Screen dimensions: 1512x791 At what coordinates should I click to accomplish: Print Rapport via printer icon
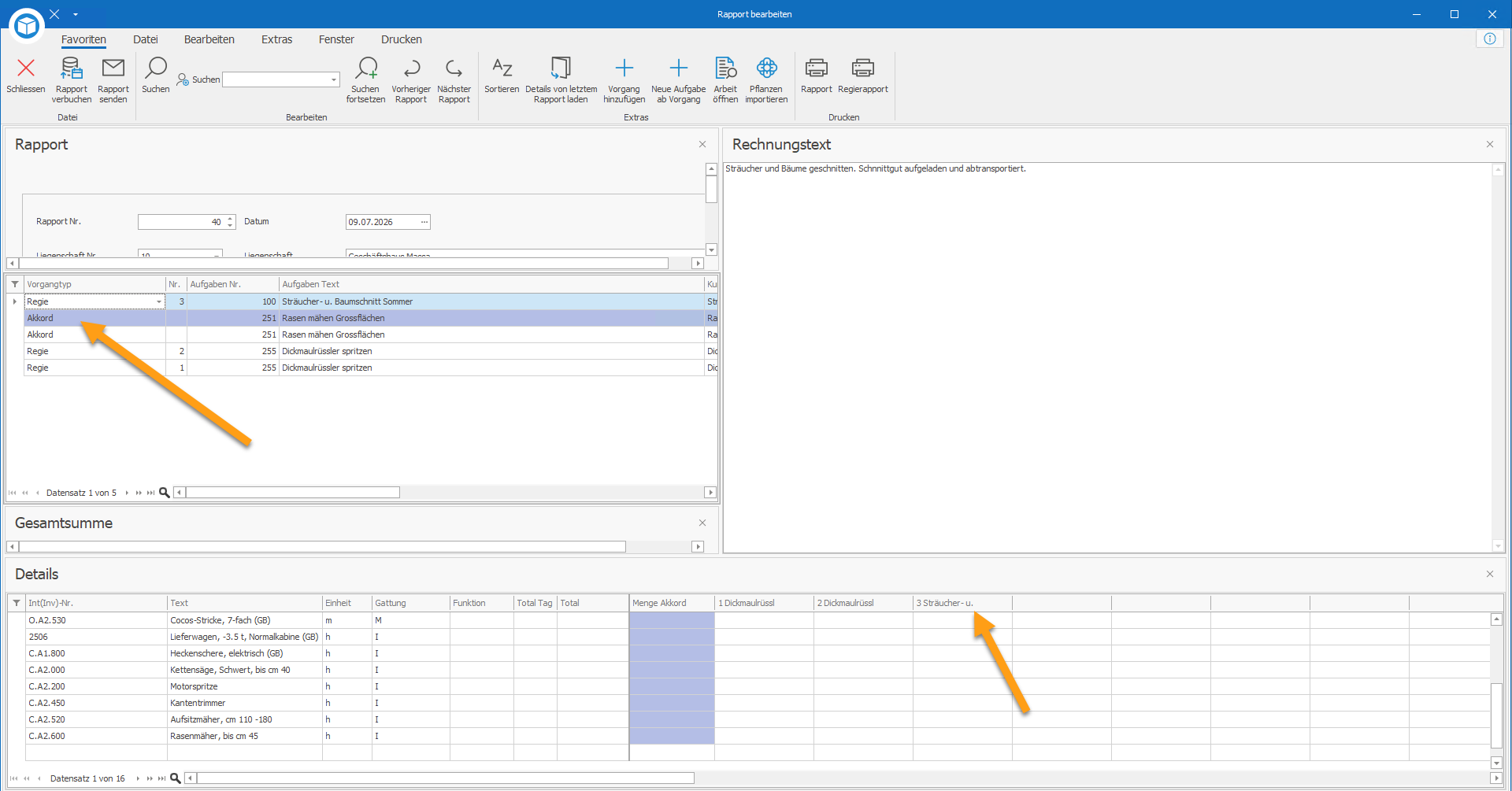(817, 68)
